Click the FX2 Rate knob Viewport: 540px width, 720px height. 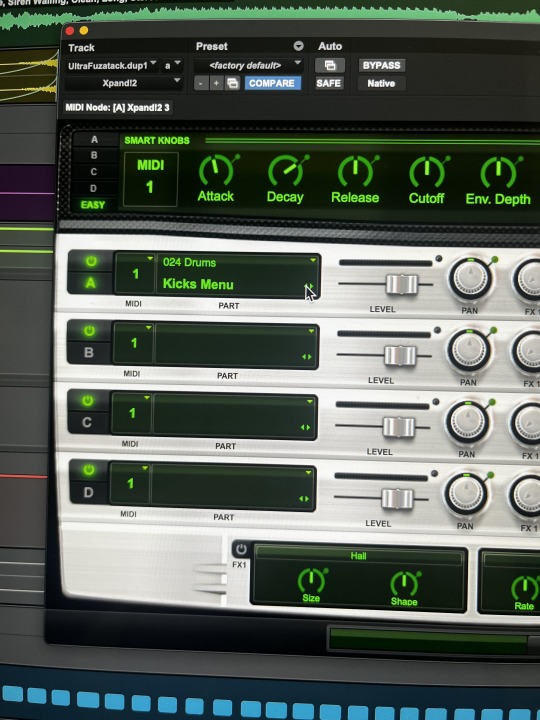tap(525, 588)
